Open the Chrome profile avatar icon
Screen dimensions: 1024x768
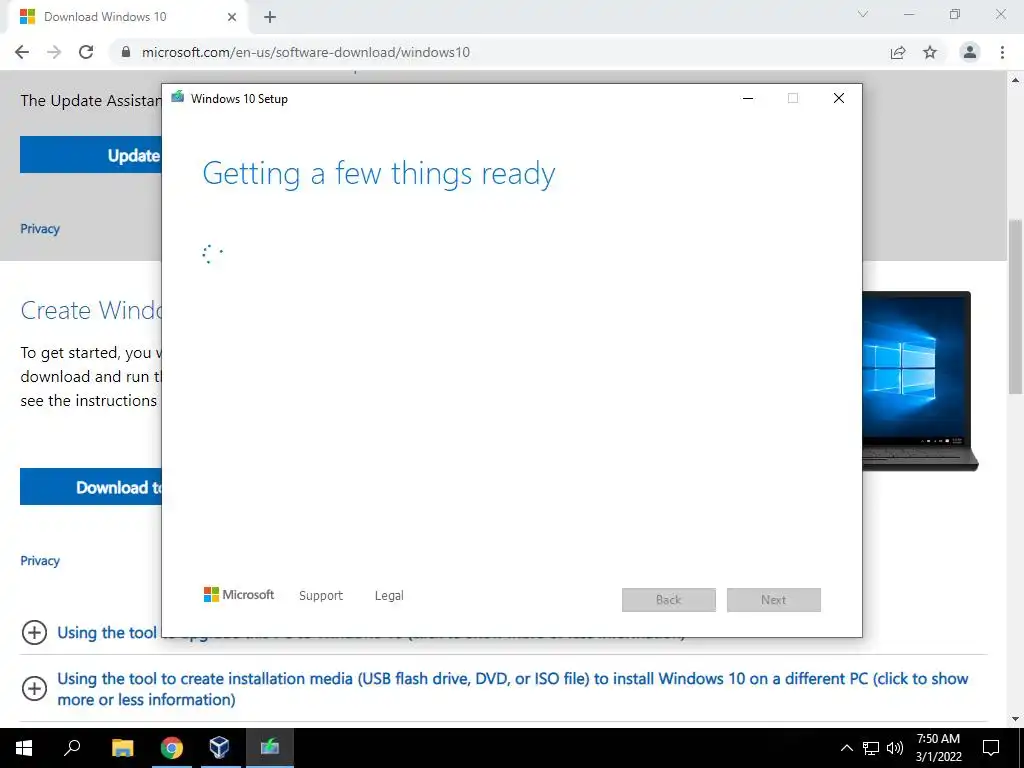click(x=970, y=52)
